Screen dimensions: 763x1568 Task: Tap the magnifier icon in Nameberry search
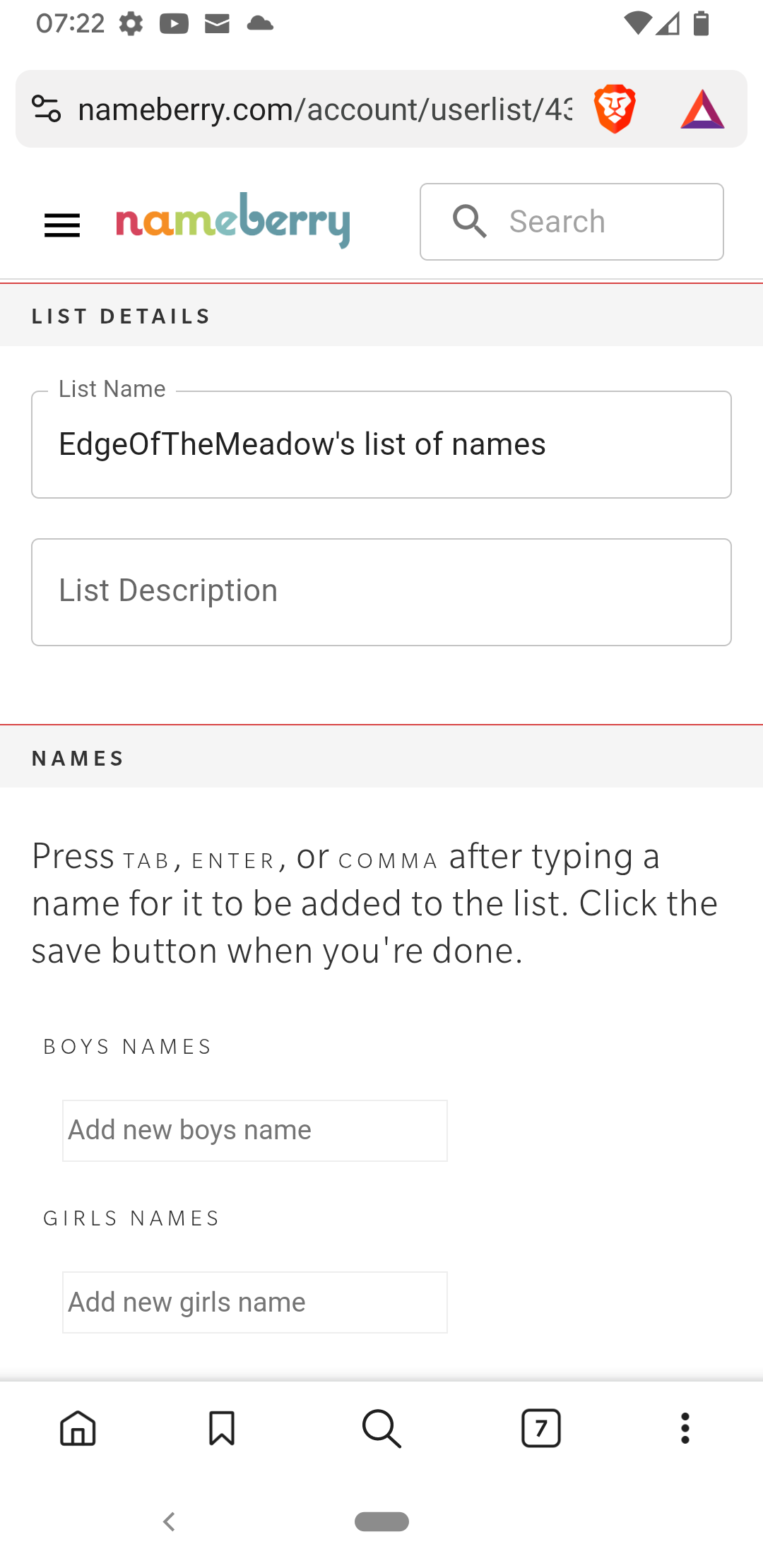tap(470, 221)
